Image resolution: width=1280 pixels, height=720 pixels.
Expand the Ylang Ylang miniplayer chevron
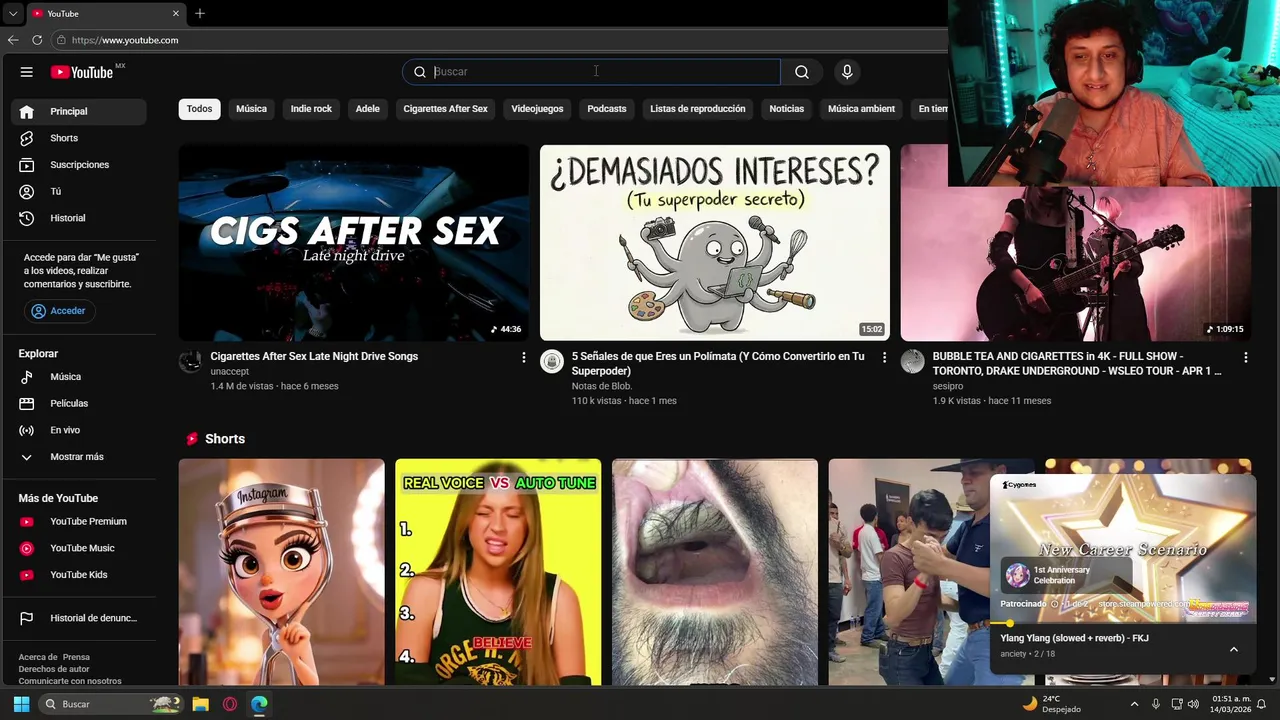(1234, 649)
